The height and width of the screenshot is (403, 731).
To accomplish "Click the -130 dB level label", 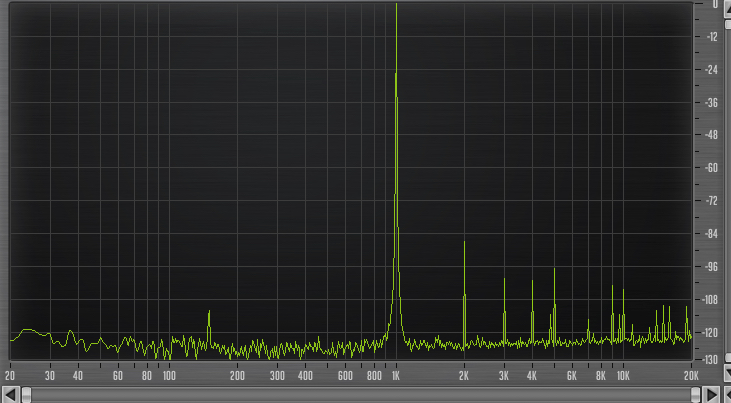I will coord(711,360).
